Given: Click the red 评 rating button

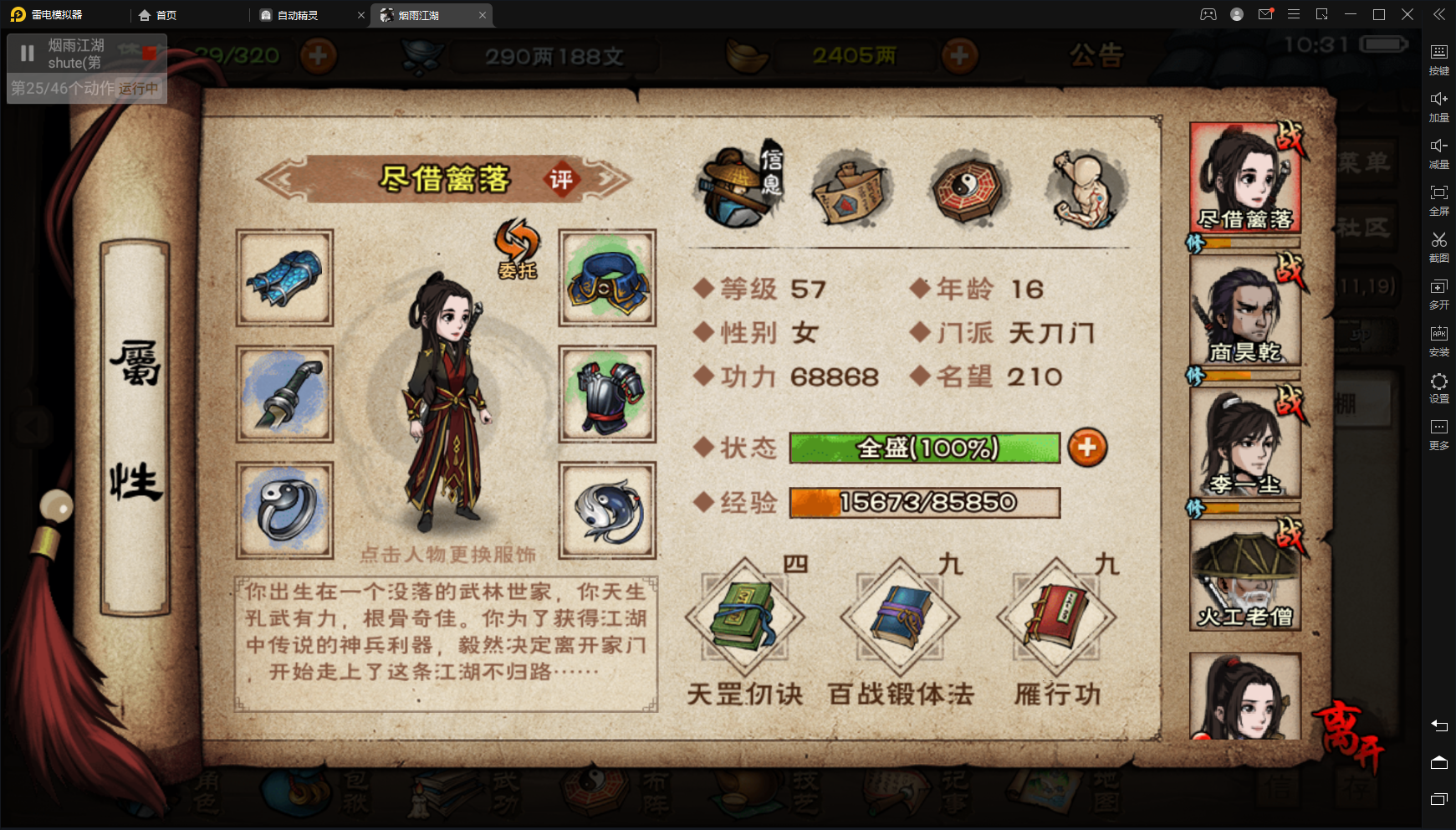Looking at the screenshot, I should 560,179.
